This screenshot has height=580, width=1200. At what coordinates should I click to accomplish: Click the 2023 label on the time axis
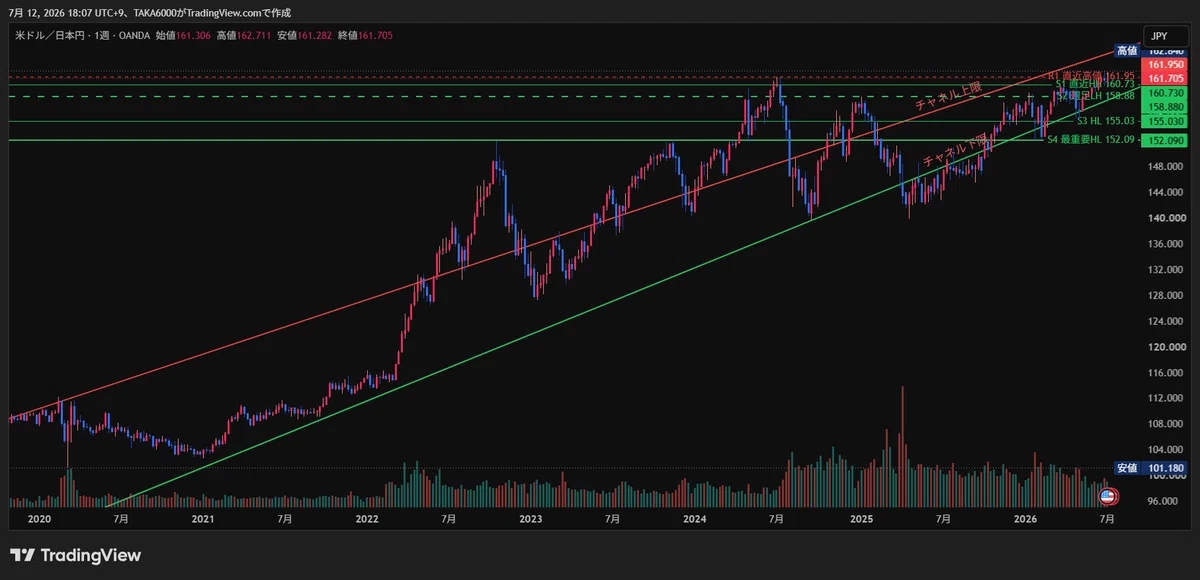pyautogui.click(x=531, y=519)
